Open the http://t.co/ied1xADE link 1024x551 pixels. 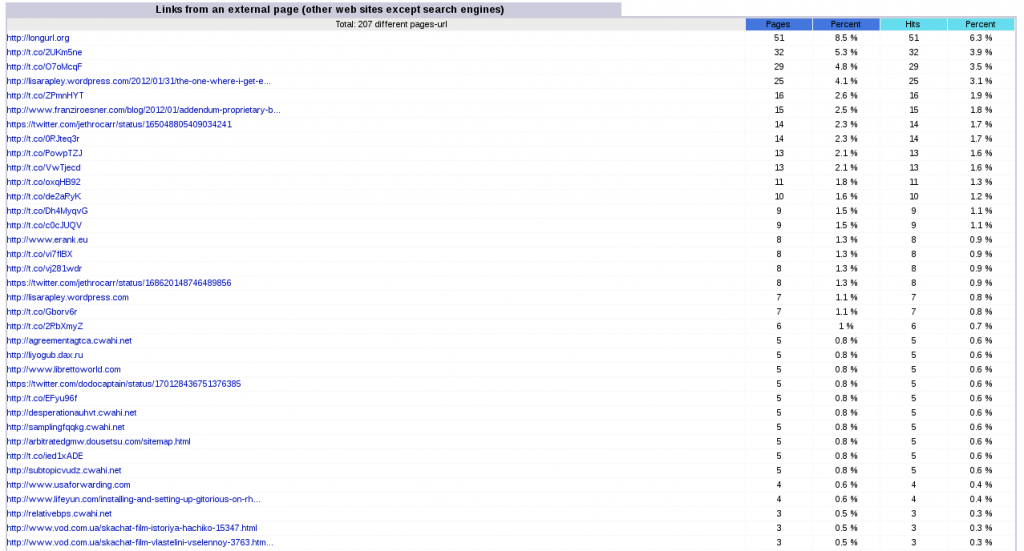point(45,455)
